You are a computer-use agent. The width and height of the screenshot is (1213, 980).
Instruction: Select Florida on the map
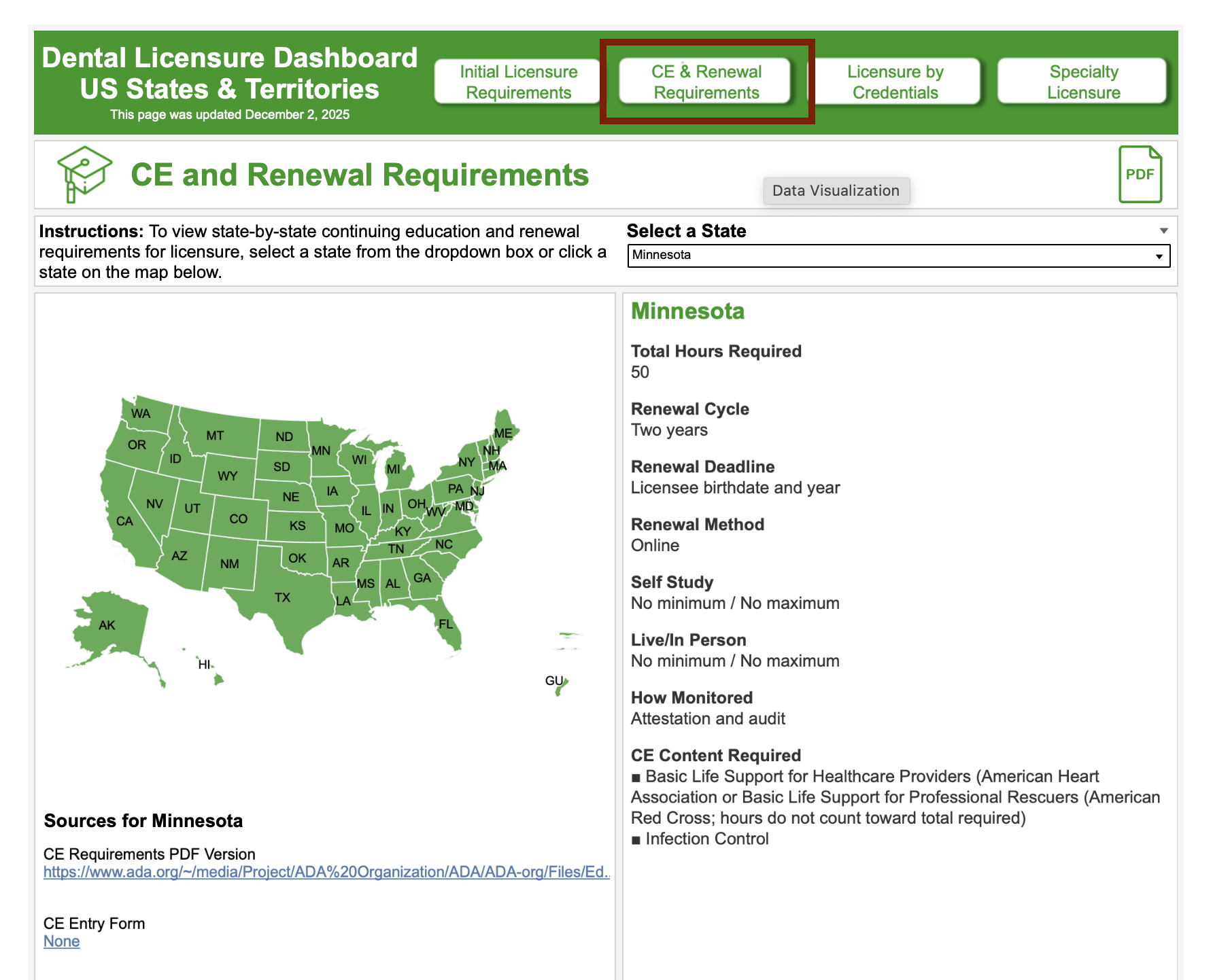(x=445, y=624)
